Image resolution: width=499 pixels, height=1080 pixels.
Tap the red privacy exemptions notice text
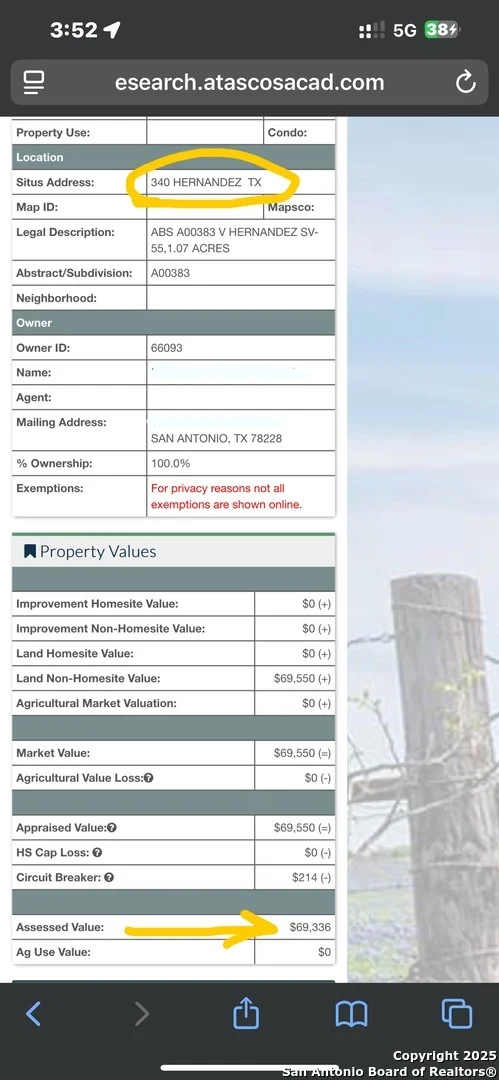[227, 497]
